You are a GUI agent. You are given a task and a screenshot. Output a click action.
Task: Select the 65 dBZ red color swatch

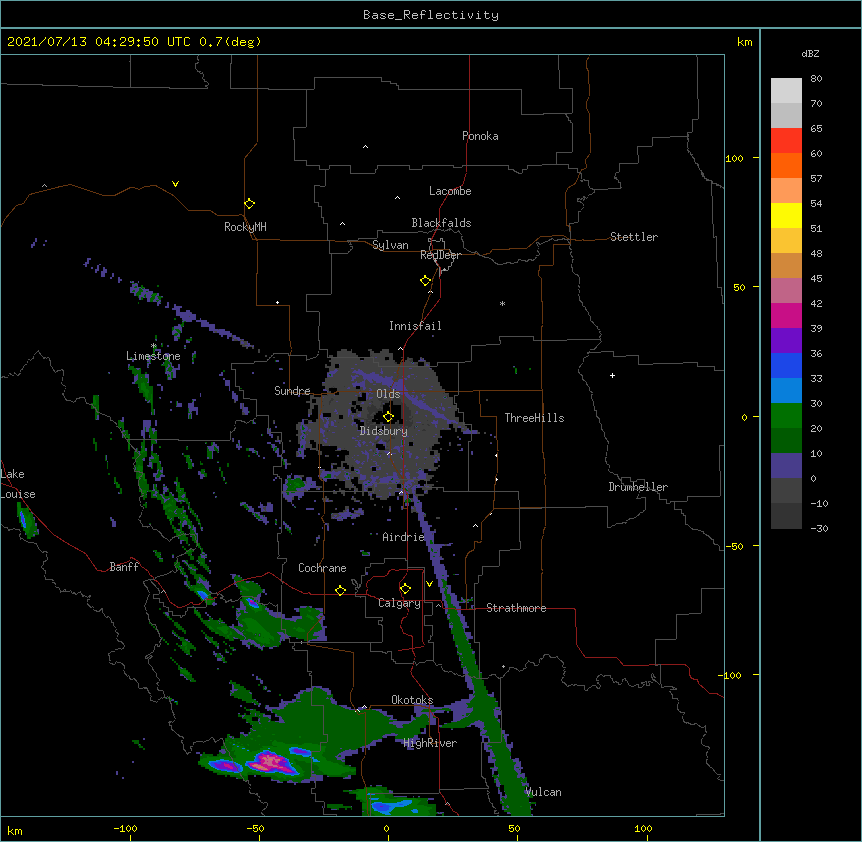pos(786,140)
